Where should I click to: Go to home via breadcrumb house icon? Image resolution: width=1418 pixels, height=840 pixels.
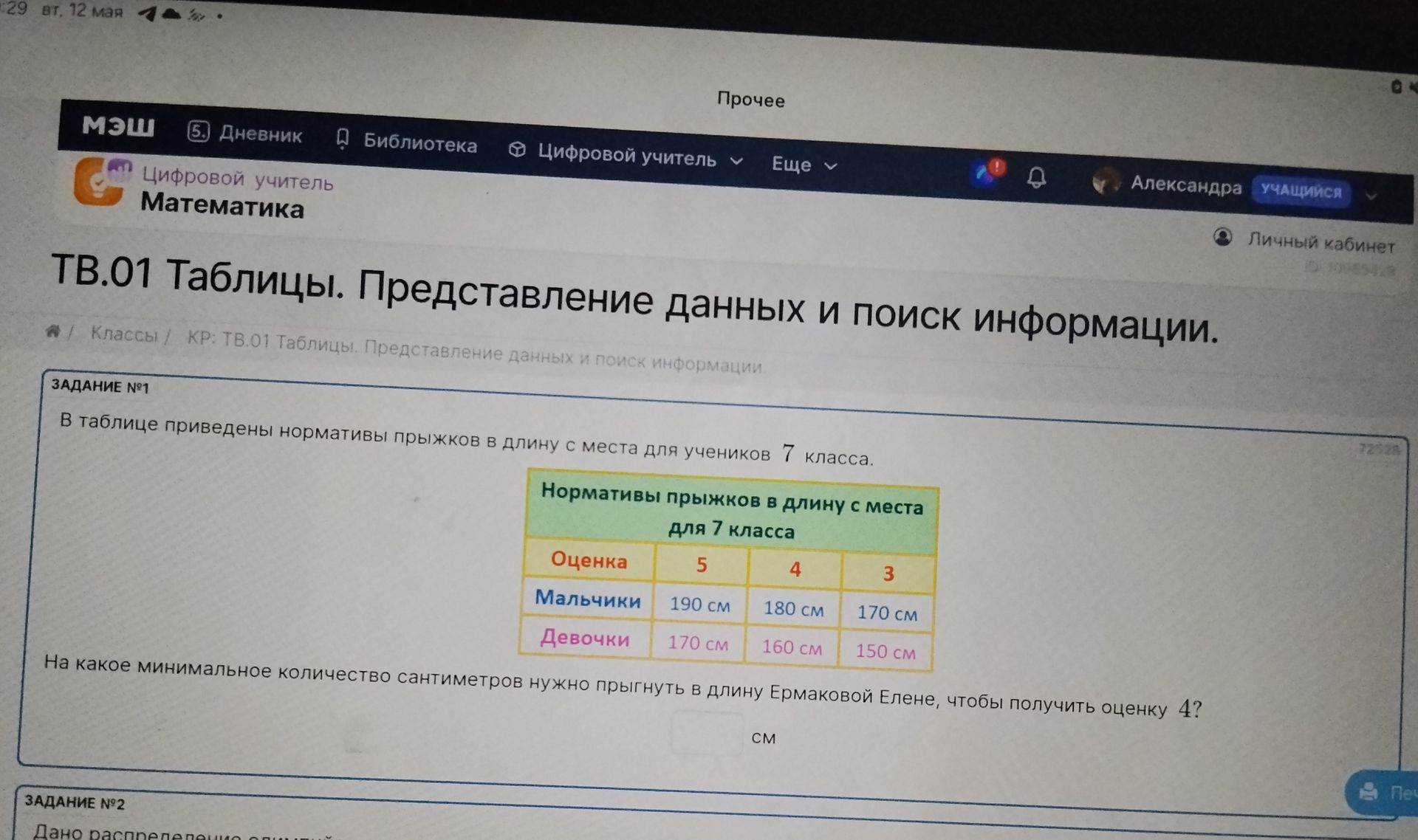[52, 331]
